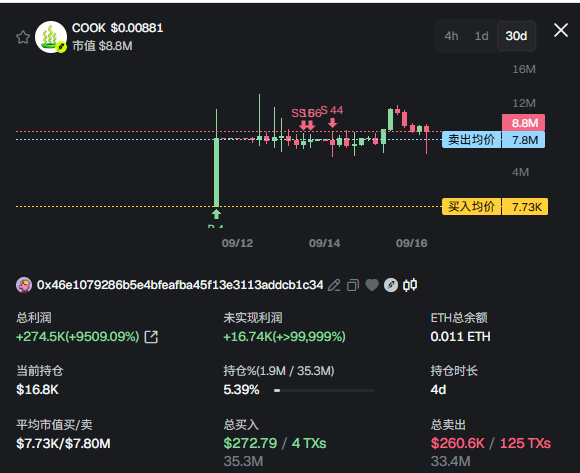Open candlestick chart icon beside address
The width and height of the screenshot is (580, 473).
(410, 285)
